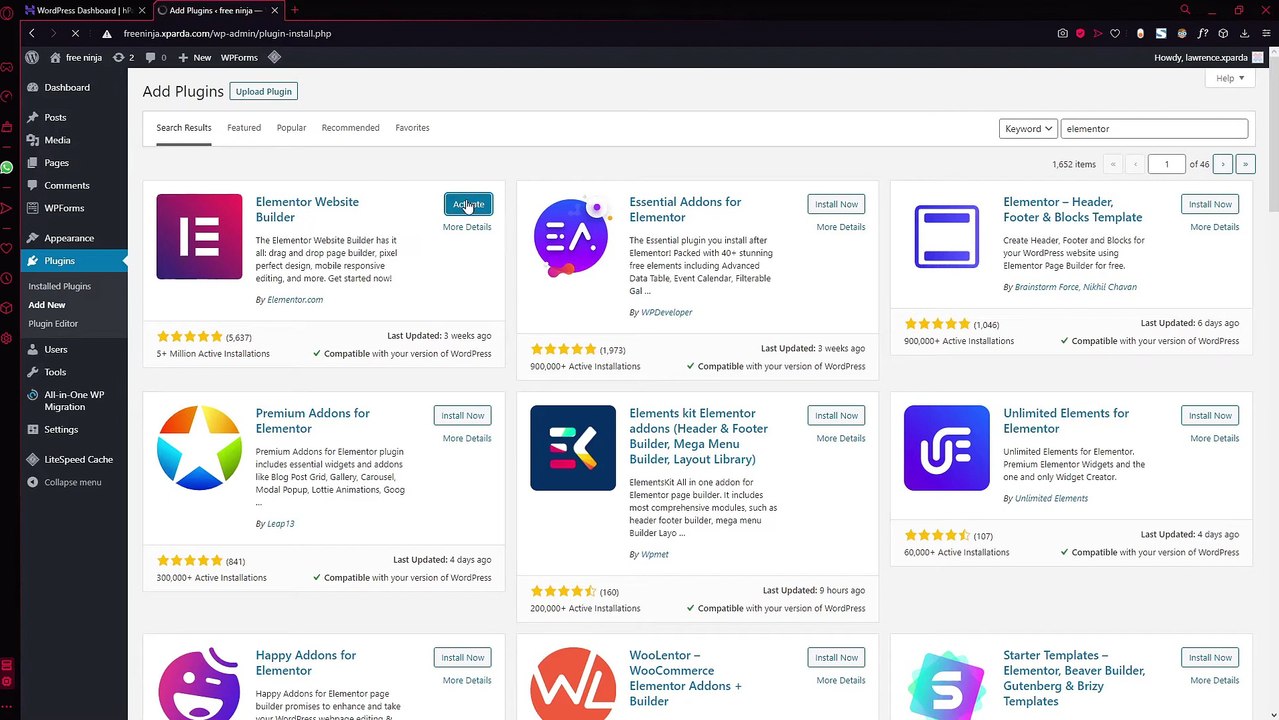1279x720 pixels.
Task: Go back with the browser back arrow
Action: click(32, 33)
